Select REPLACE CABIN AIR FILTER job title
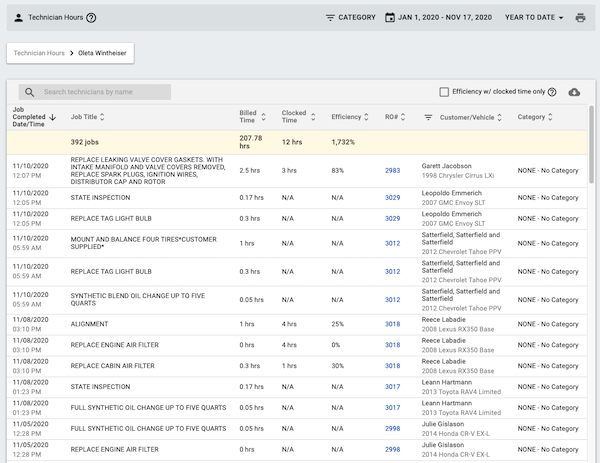The height and width of the screenshot is (463, 600). (112, 366)
